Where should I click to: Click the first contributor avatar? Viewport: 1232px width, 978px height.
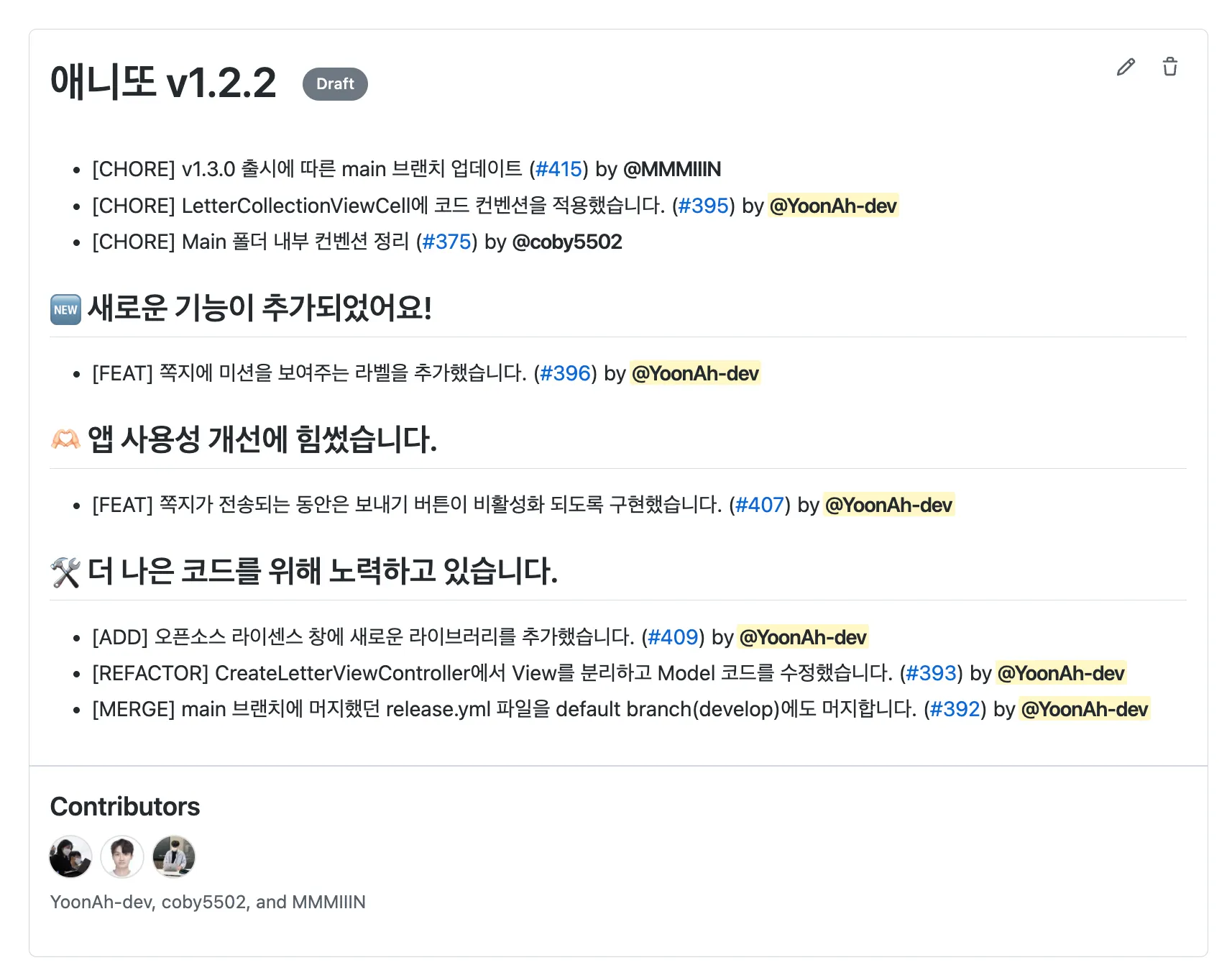[x=70, y=856]
